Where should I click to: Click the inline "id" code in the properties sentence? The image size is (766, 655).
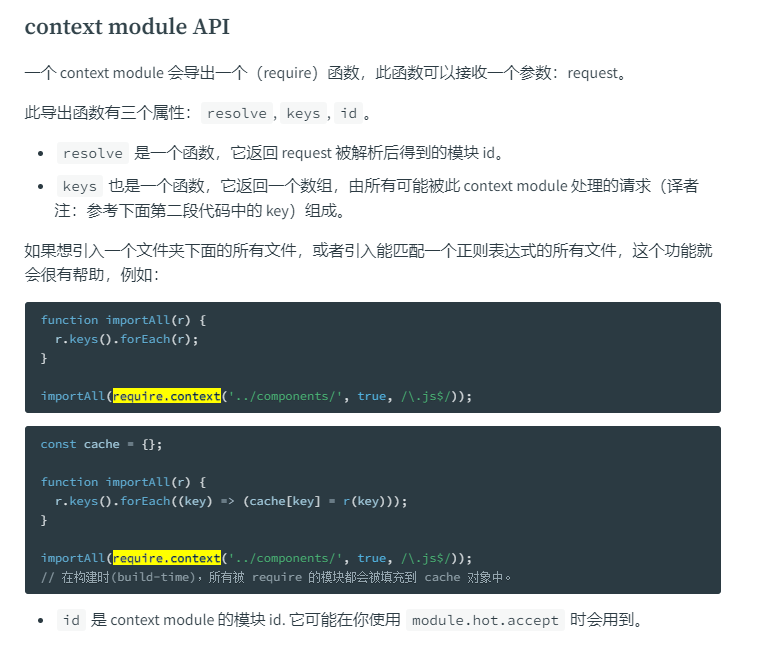coord(348,113)
